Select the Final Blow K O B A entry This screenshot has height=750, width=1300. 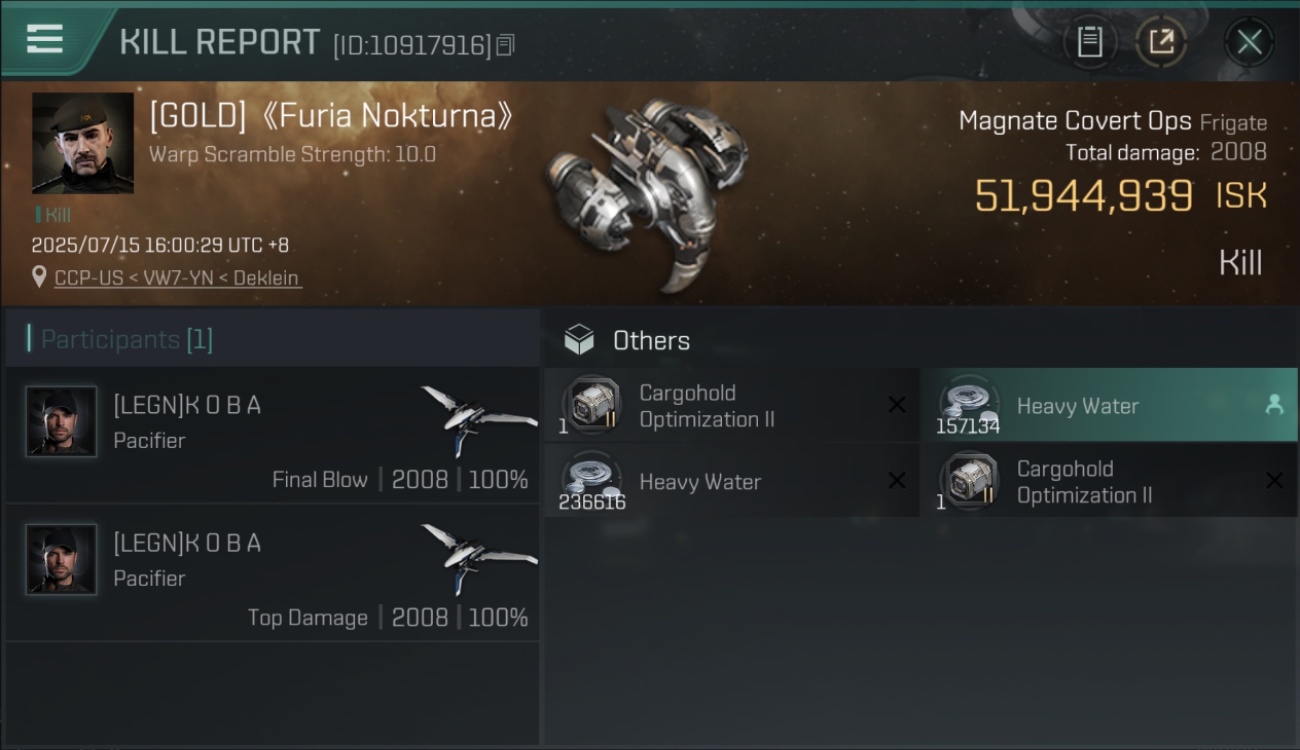pos(272,434)
